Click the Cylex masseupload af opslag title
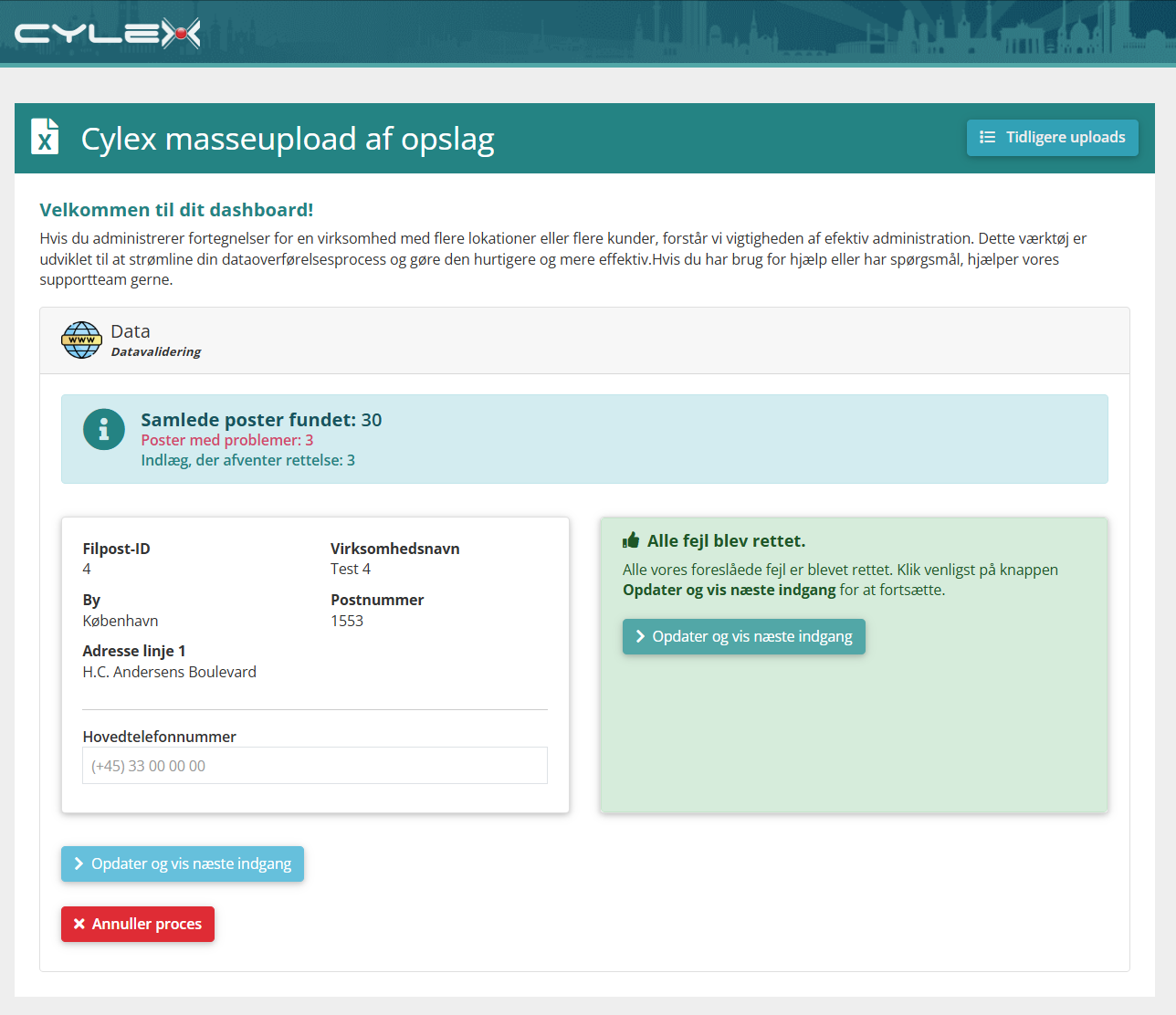Screen dimensions: 1176x1015 (288, 139)
